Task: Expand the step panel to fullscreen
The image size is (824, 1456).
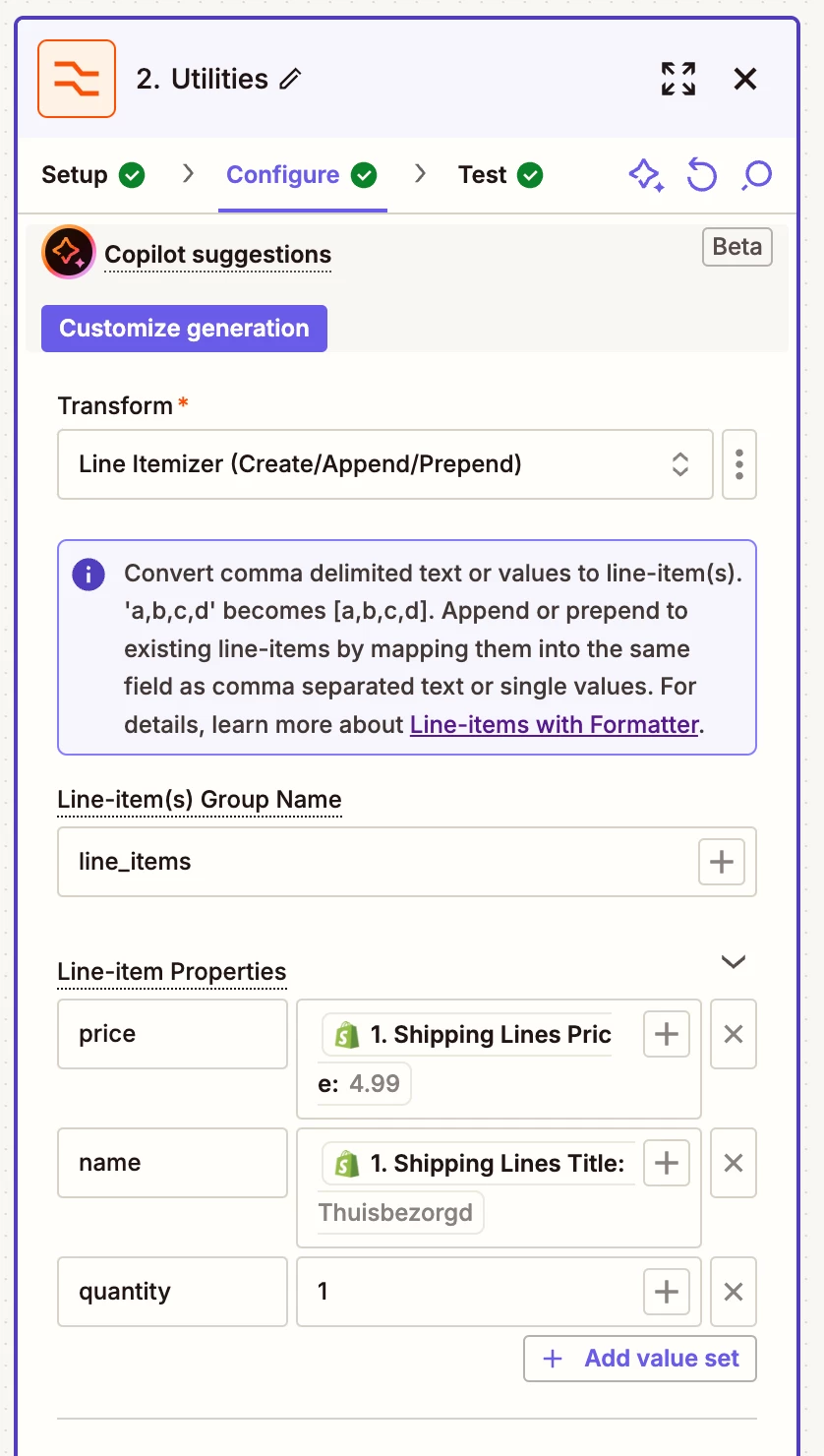Action: click(x=678, y=79)
